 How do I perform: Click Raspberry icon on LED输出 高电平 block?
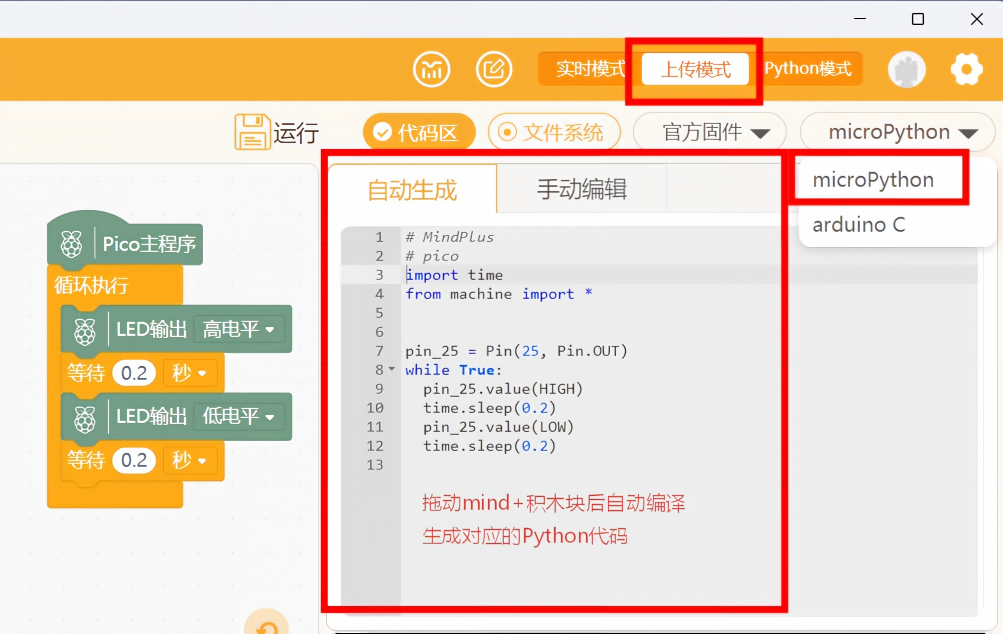coord(85,331)
